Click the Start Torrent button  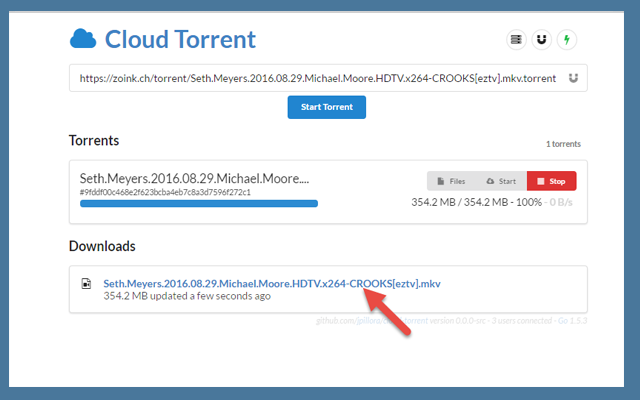[327, 107]
